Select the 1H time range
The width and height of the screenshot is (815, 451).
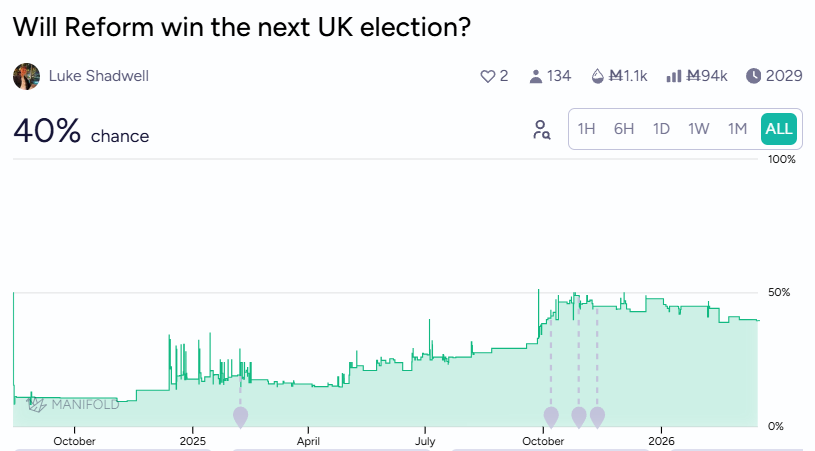point(587,129)
